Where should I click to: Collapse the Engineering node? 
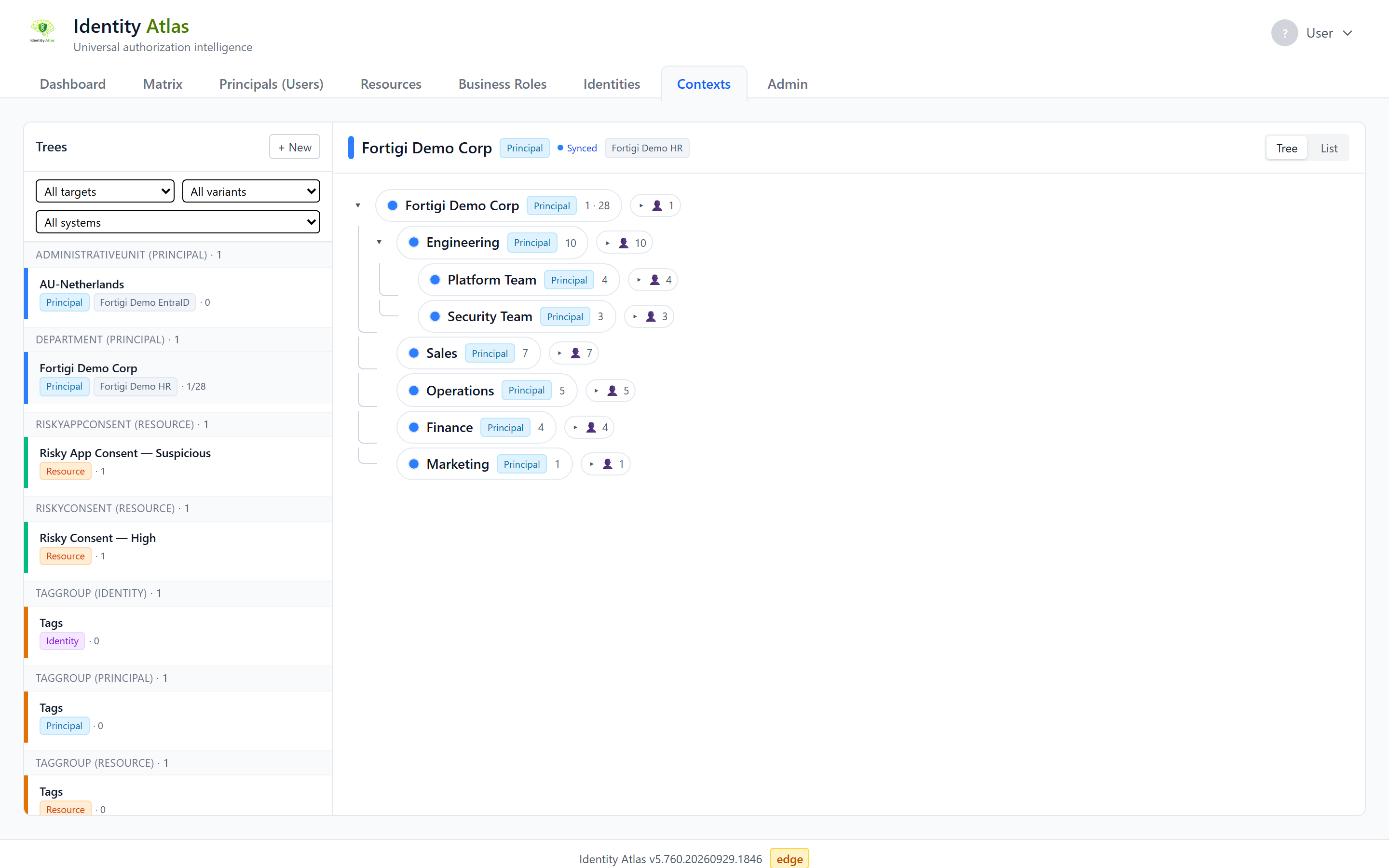click(379, 242)
